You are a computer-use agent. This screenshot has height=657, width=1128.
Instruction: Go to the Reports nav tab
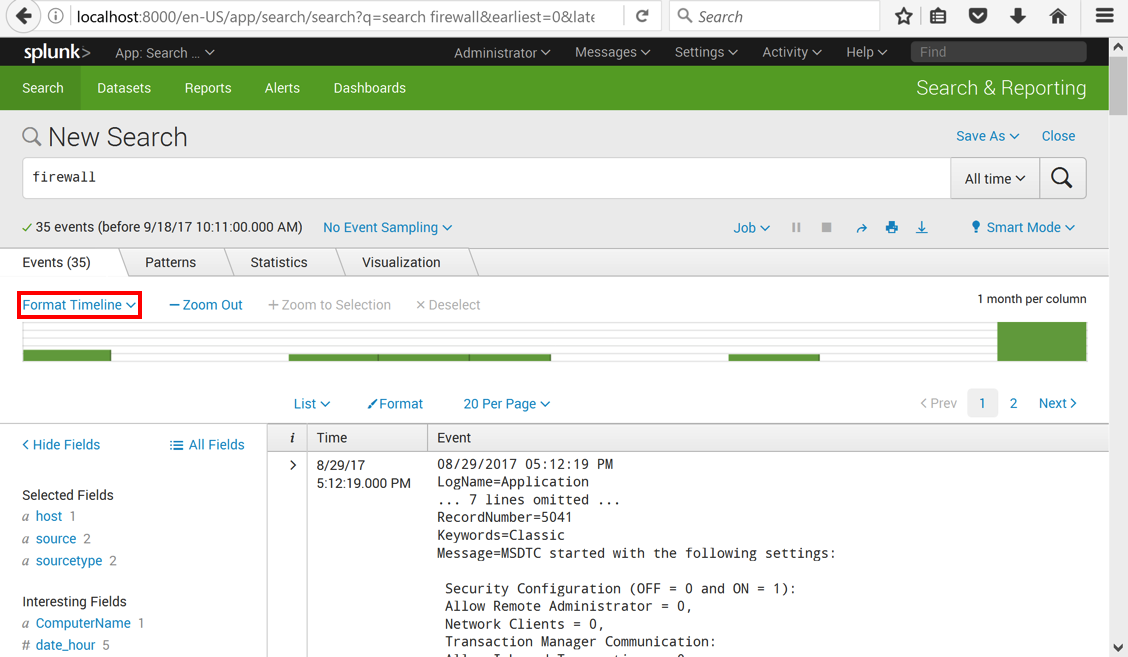[x=208, y=88]
